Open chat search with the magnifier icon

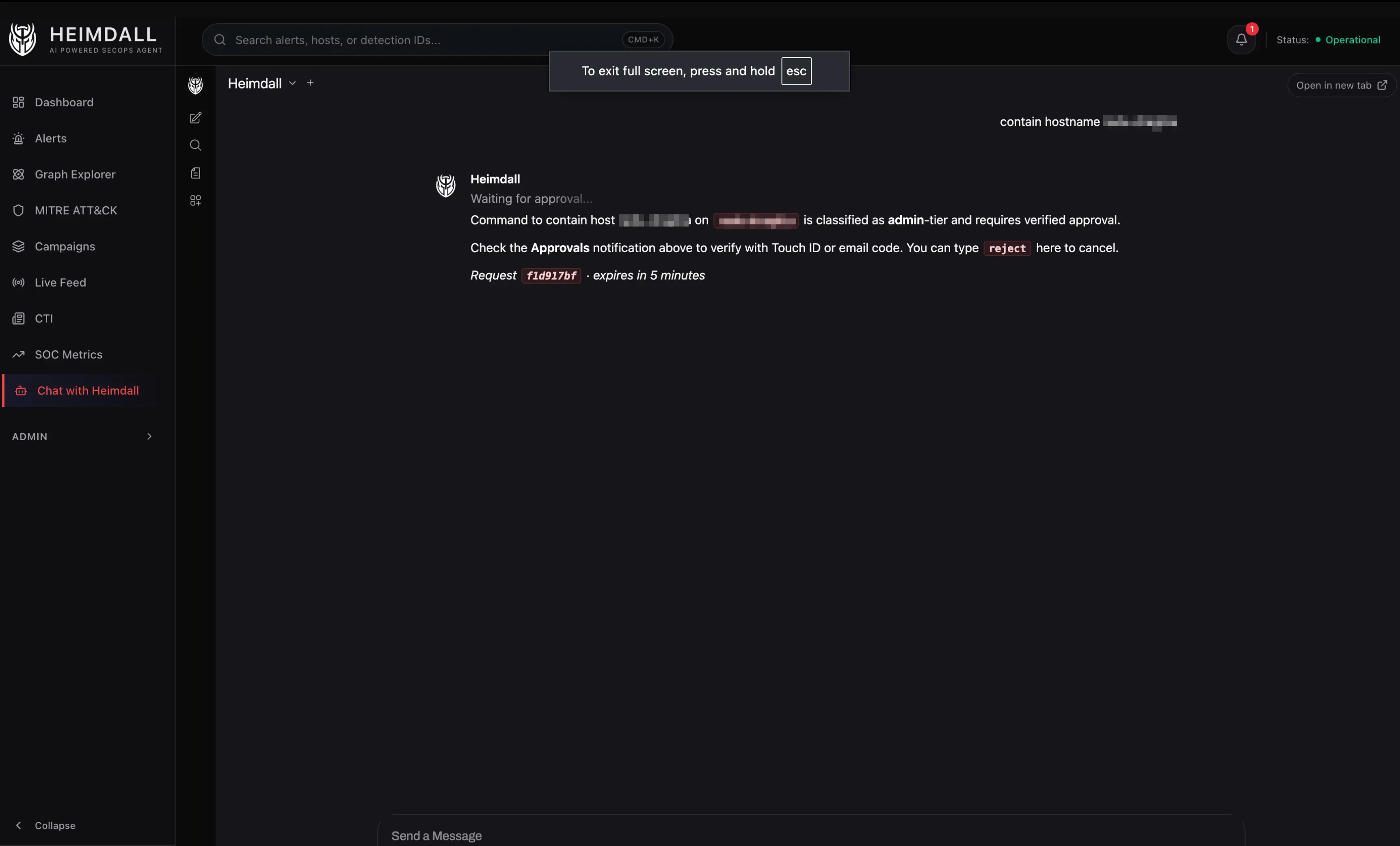tap(195, 145)
